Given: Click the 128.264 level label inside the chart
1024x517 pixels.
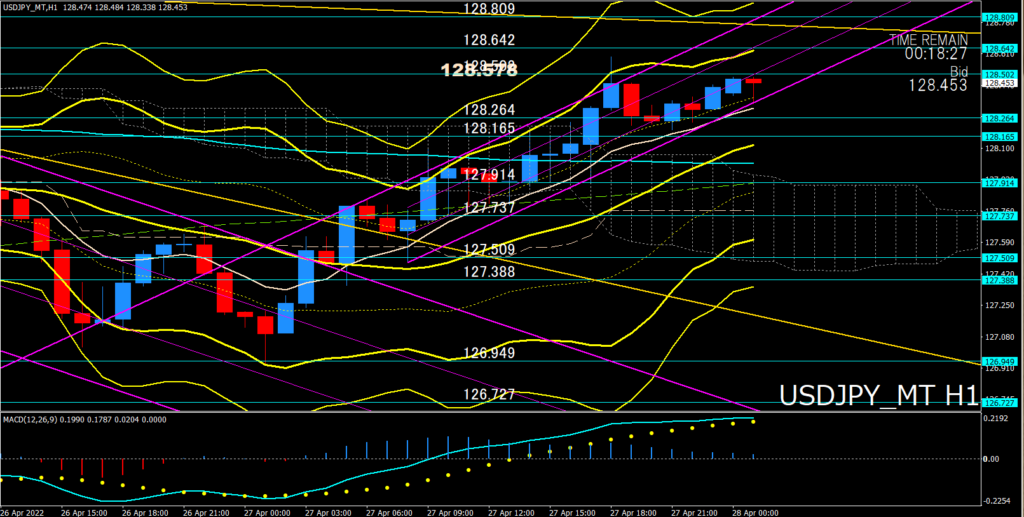Looking at the screenshot, I should (489, 110).
